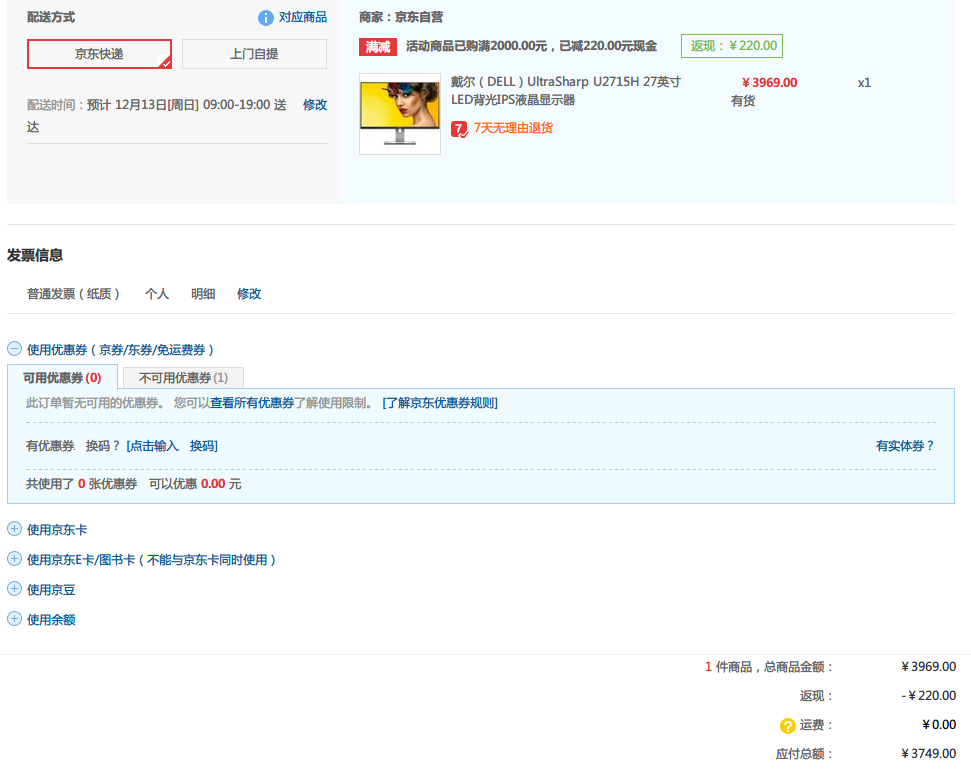This screenshot has width=971, height=770.
Task: Click the 有实体券? link
Action: pos(905,445)
